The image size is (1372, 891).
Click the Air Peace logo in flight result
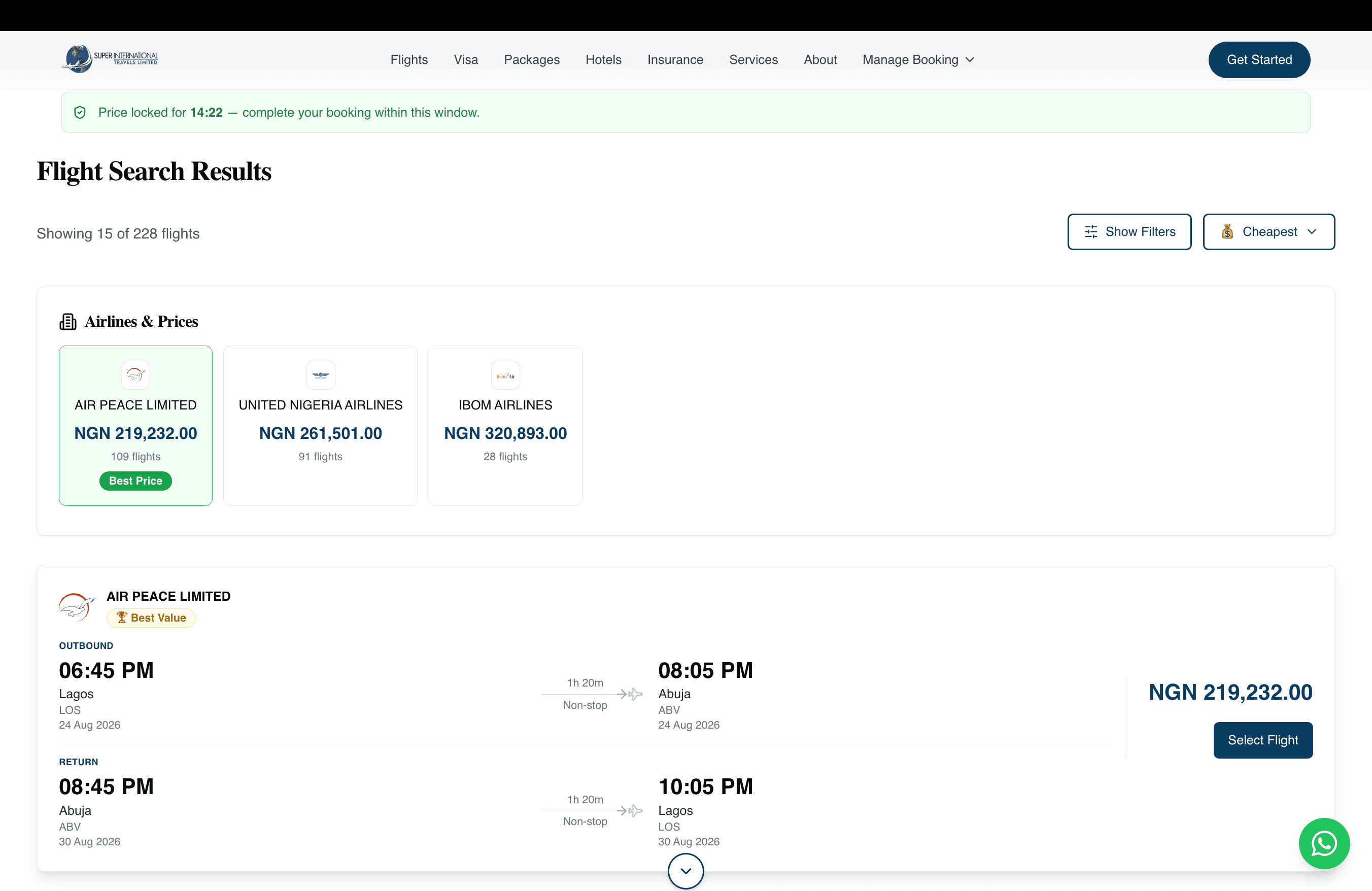pyautogui.click(x=77, y=607)
